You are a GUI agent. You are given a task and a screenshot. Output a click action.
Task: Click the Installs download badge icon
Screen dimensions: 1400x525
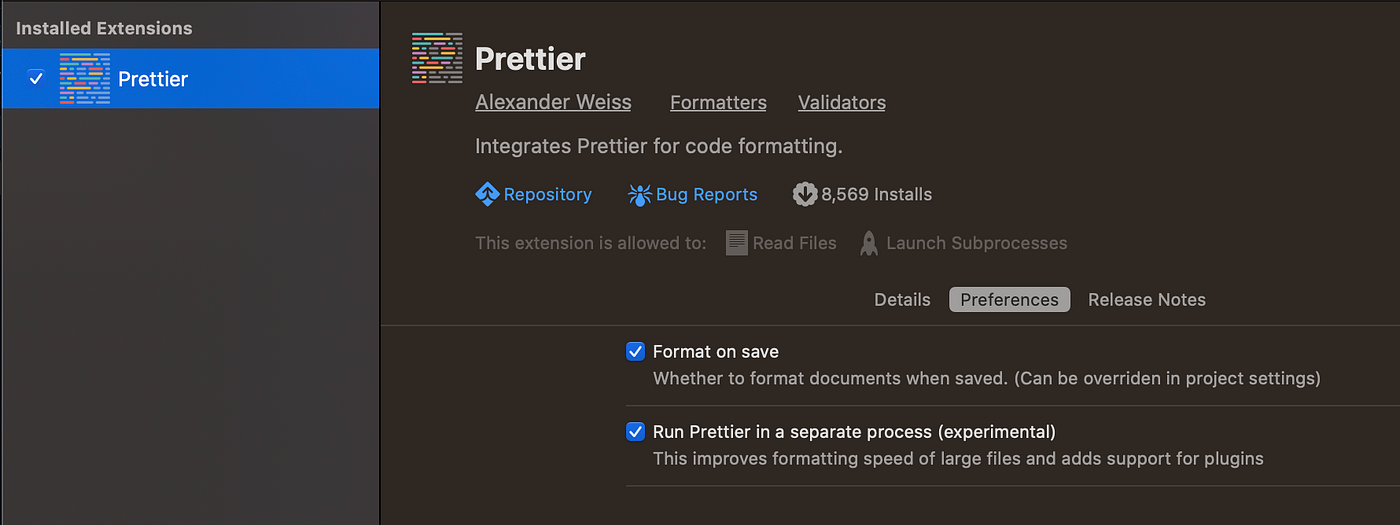click(805, 194)
